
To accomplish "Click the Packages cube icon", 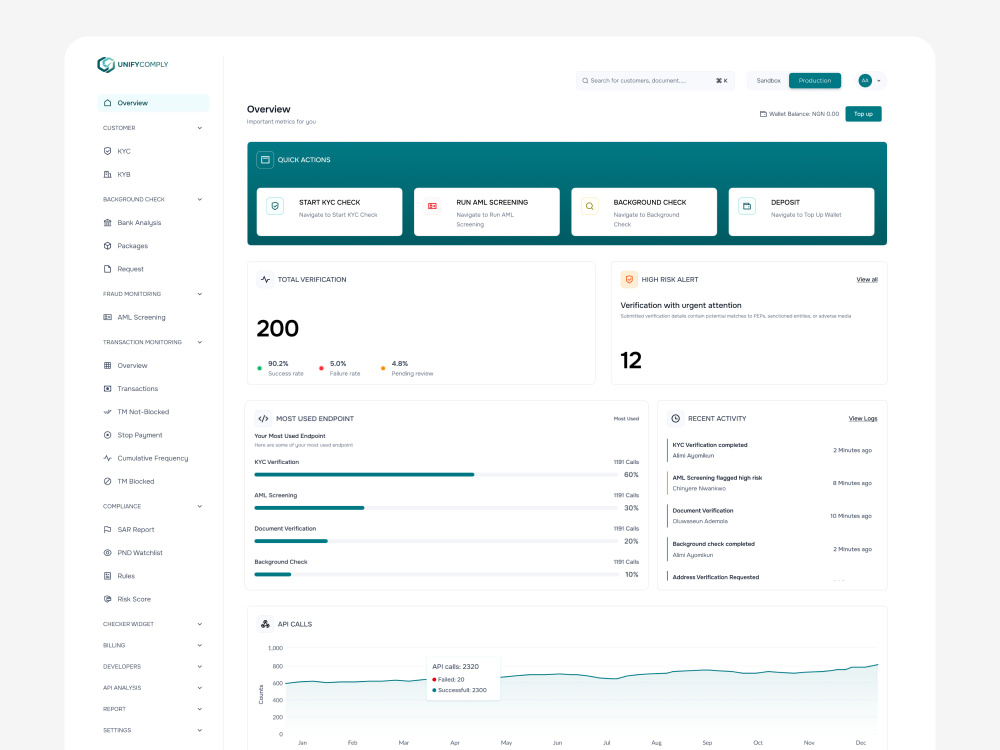I will (x=107, y=246).
